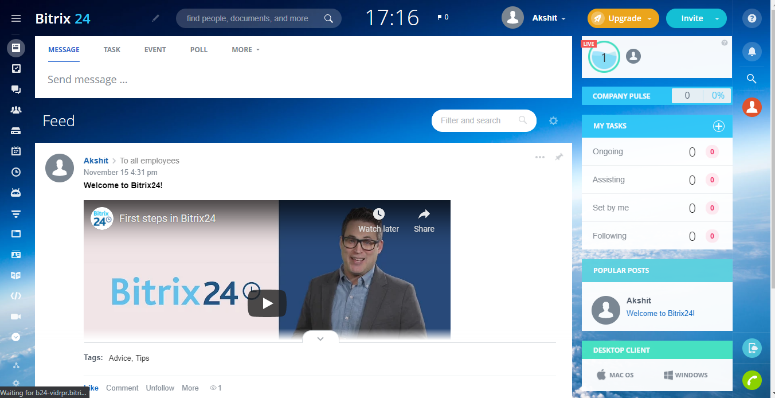Click the notifications bell icon

pyautogui.click(x=752, y=51)
